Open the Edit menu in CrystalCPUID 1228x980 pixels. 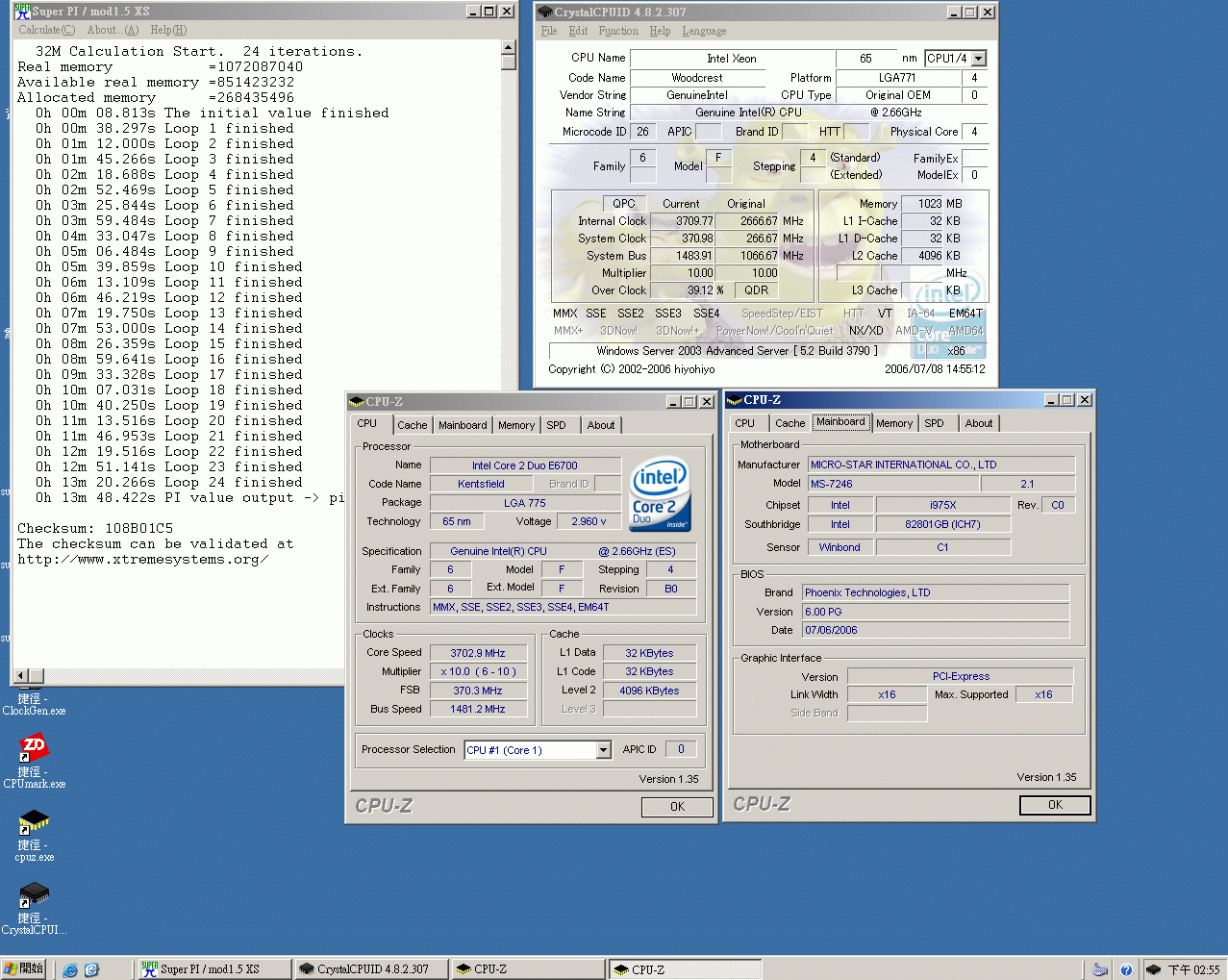tap(578, 31)
